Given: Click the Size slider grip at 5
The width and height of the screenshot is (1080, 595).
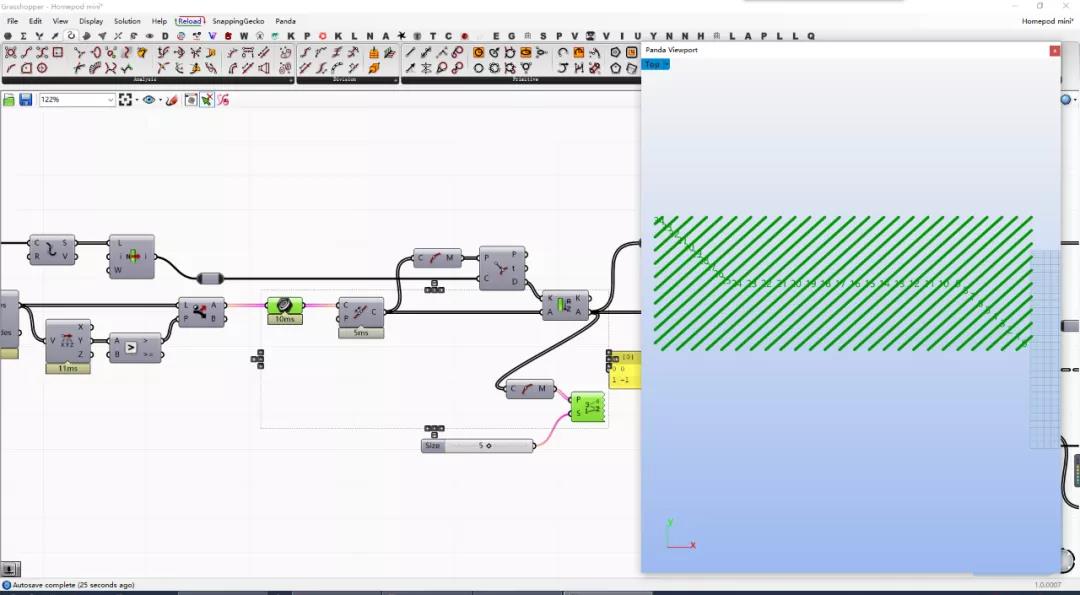Looking at the screenshot, I should (488, 446).
